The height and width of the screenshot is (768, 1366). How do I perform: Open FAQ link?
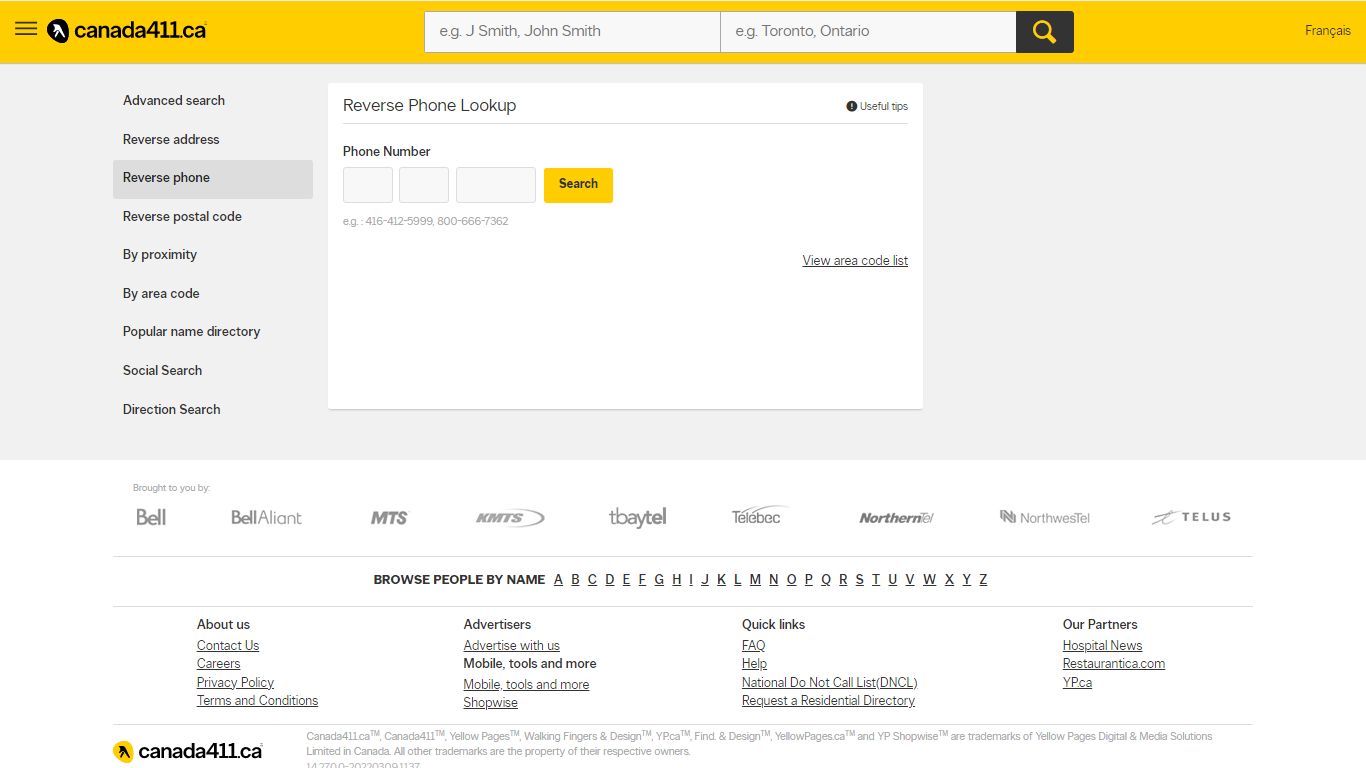click(x=753, y=646)
